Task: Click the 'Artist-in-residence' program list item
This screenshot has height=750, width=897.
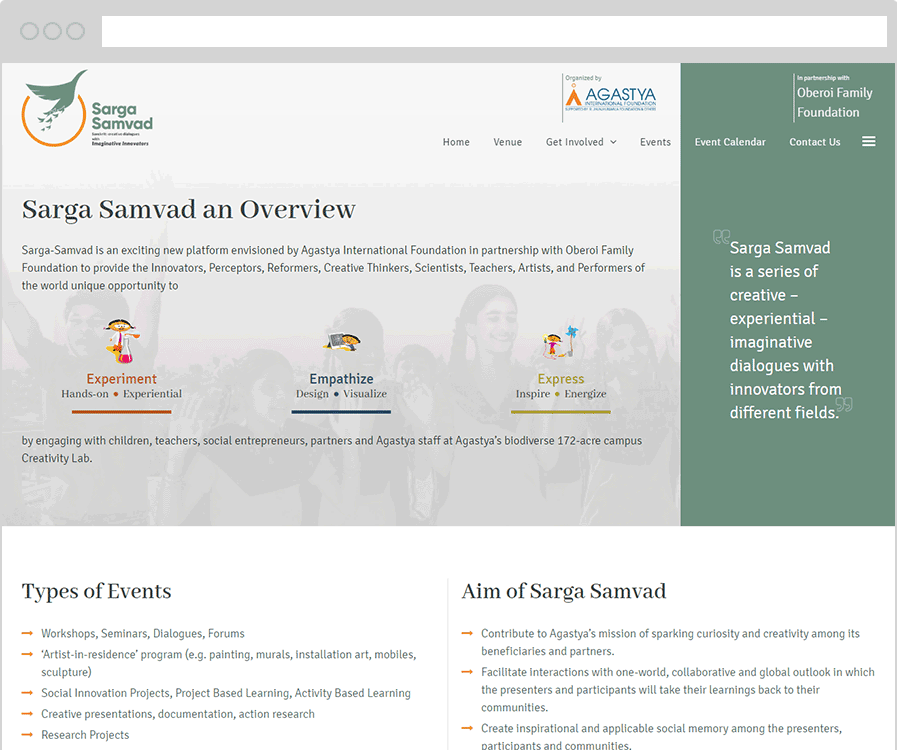Action: 229,663
